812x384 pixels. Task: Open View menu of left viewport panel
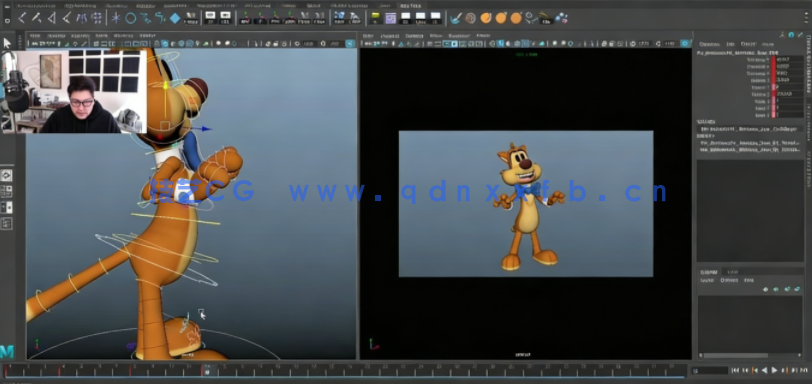35,36
